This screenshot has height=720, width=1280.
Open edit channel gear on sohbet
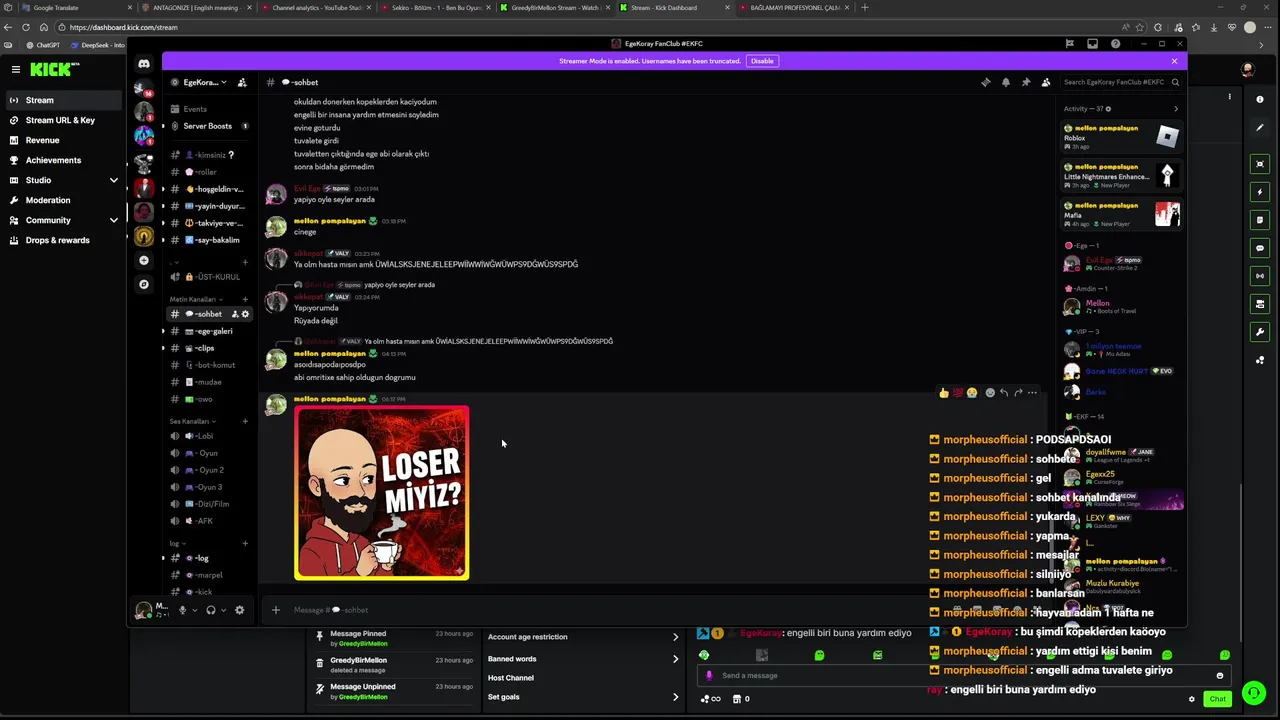[x=246, y=314]
